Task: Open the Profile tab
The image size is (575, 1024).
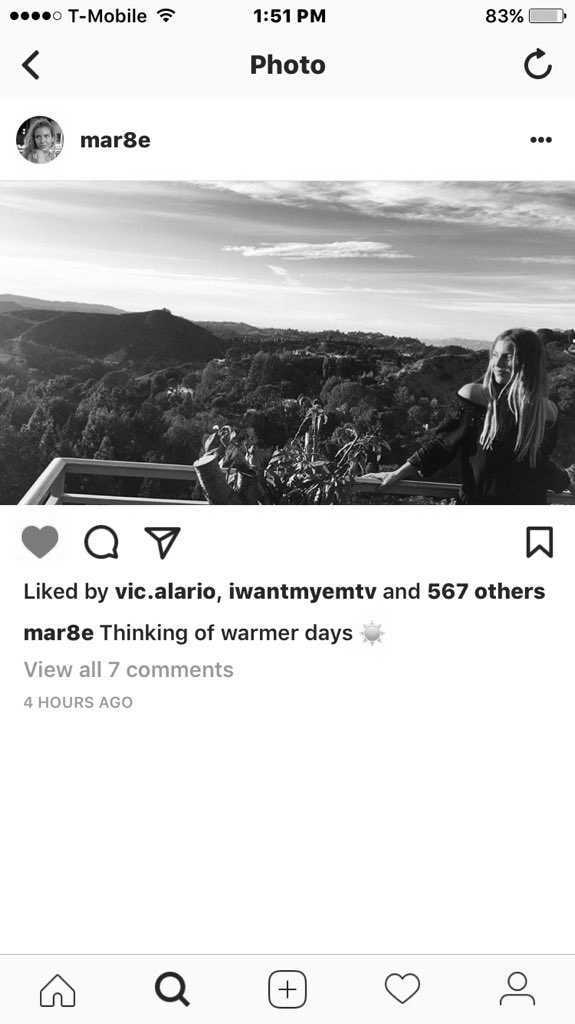Action: (x=518, y=989)
